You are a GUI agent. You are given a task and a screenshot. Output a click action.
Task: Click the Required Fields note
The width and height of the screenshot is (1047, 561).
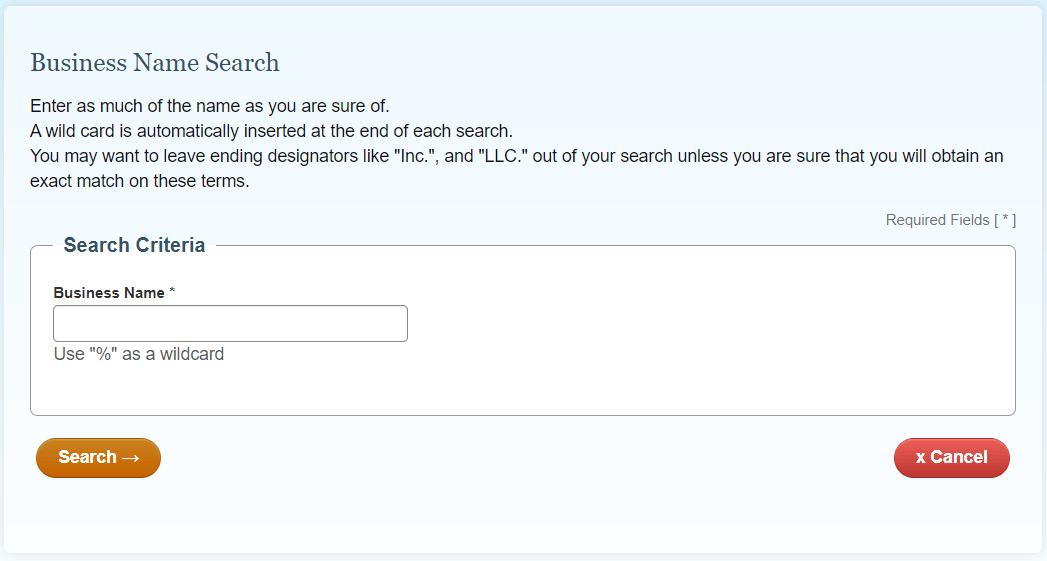950,220
